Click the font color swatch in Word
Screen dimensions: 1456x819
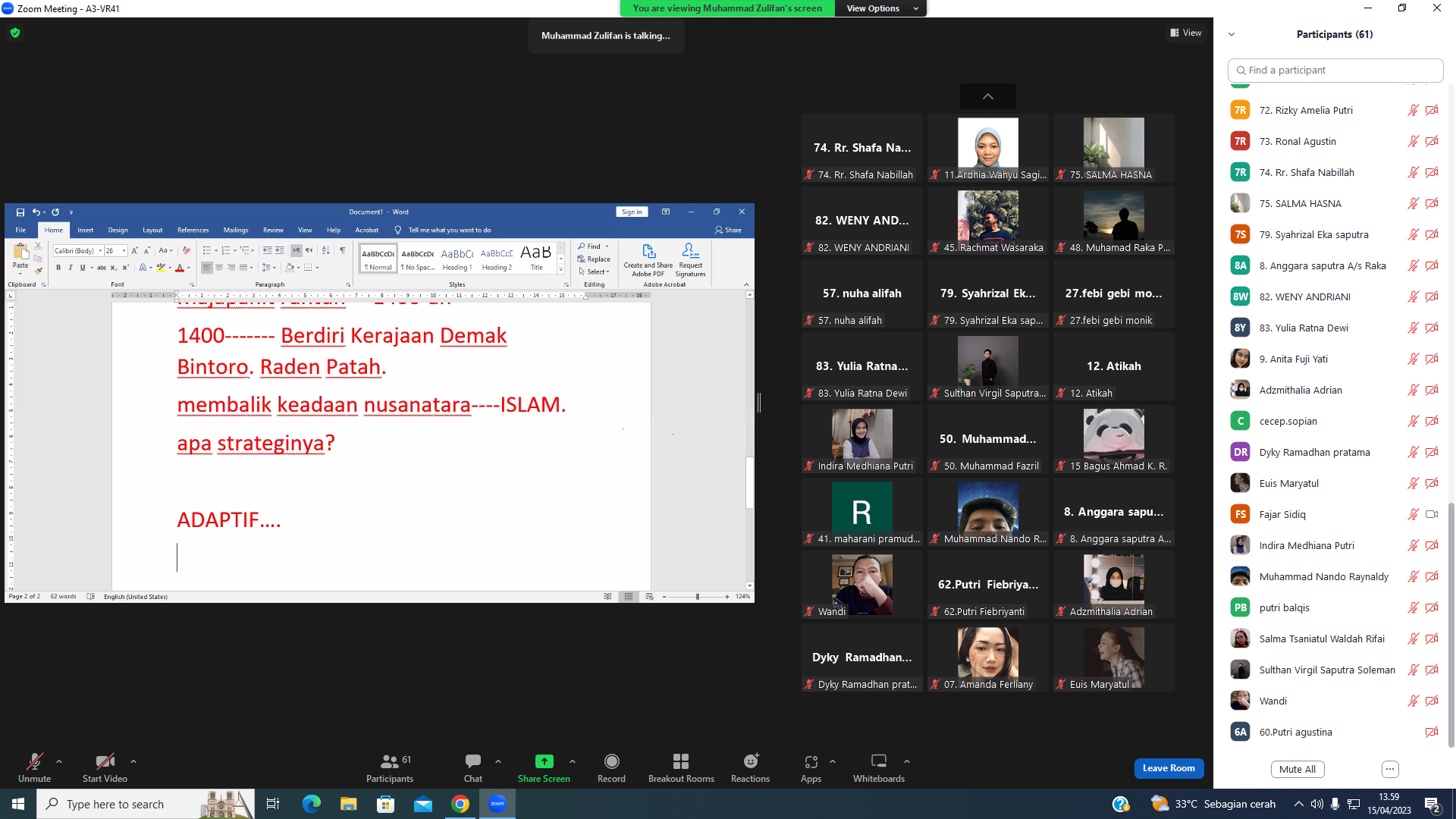(x=180, y=268)
